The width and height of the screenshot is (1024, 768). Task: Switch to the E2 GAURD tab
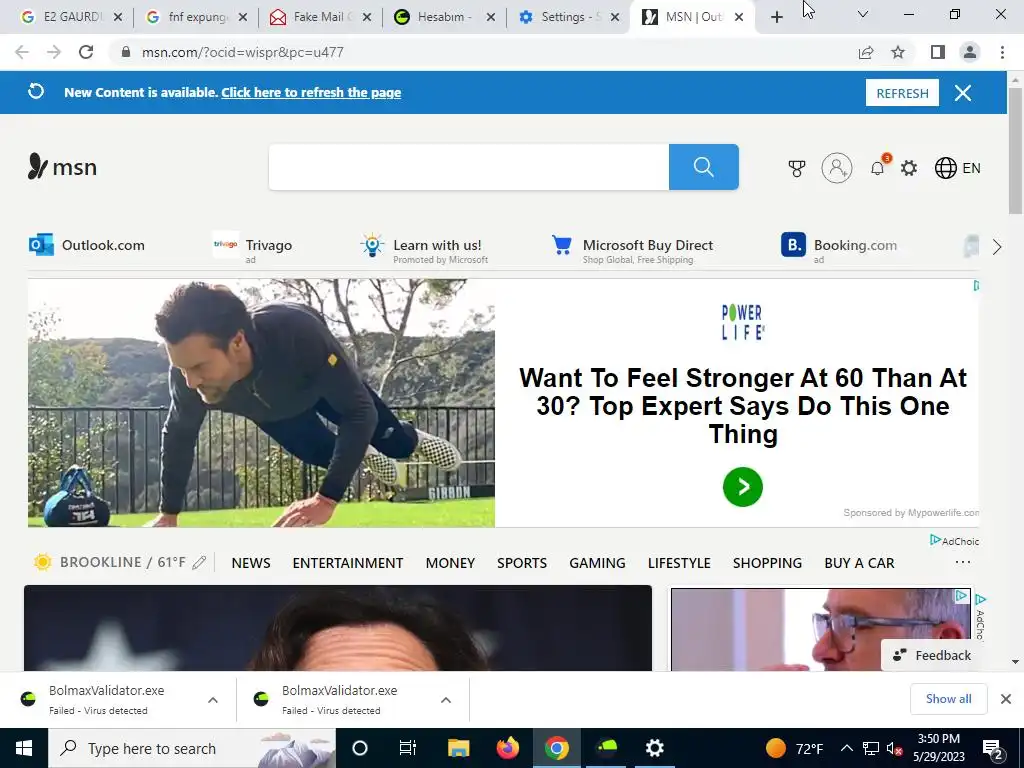tap(71, 17)
